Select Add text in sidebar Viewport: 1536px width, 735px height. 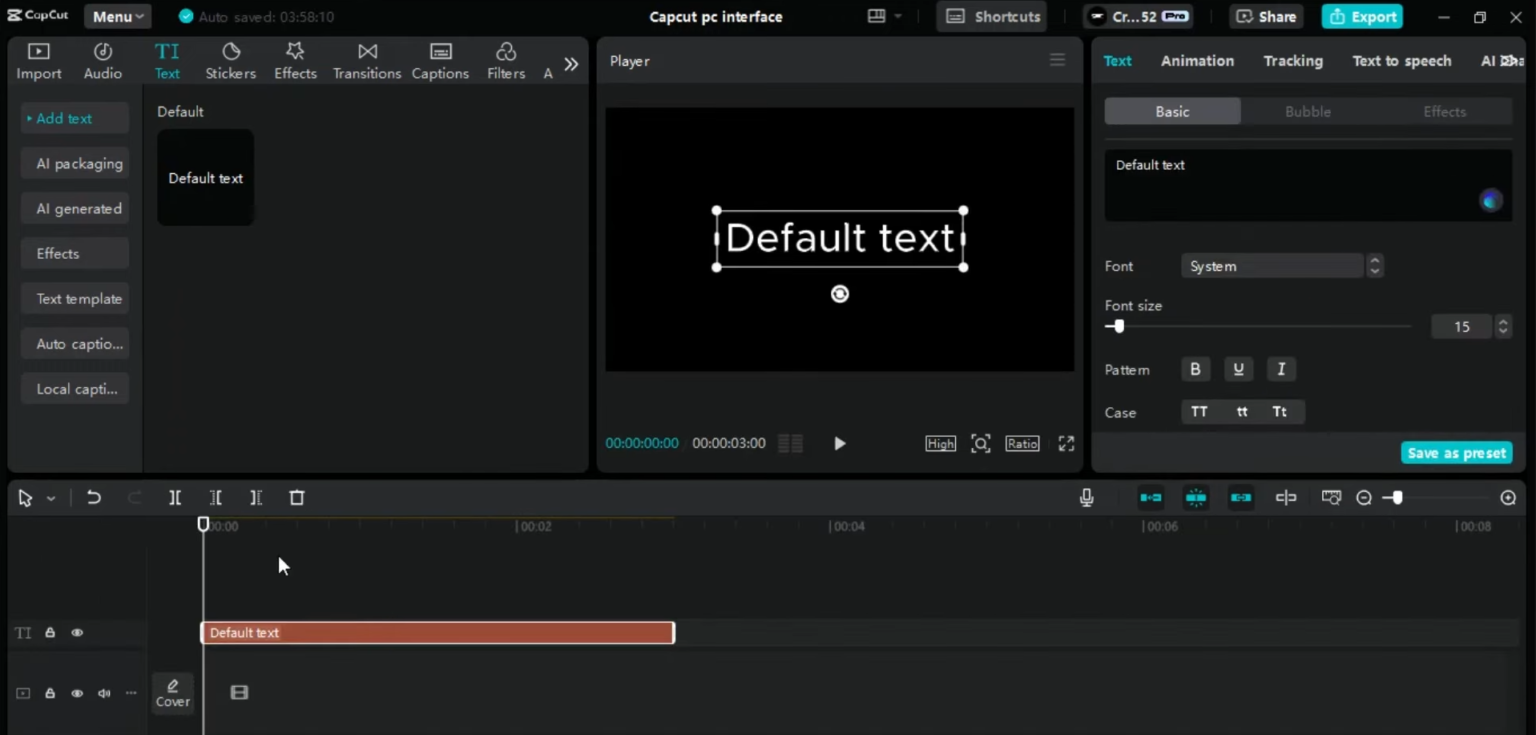click(x=75, y=118)
